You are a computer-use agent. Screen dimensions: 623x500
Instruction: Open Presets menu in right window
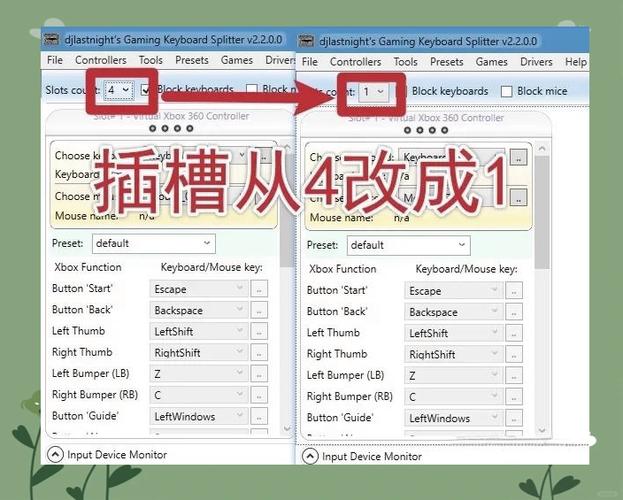[x=447, y=62]
